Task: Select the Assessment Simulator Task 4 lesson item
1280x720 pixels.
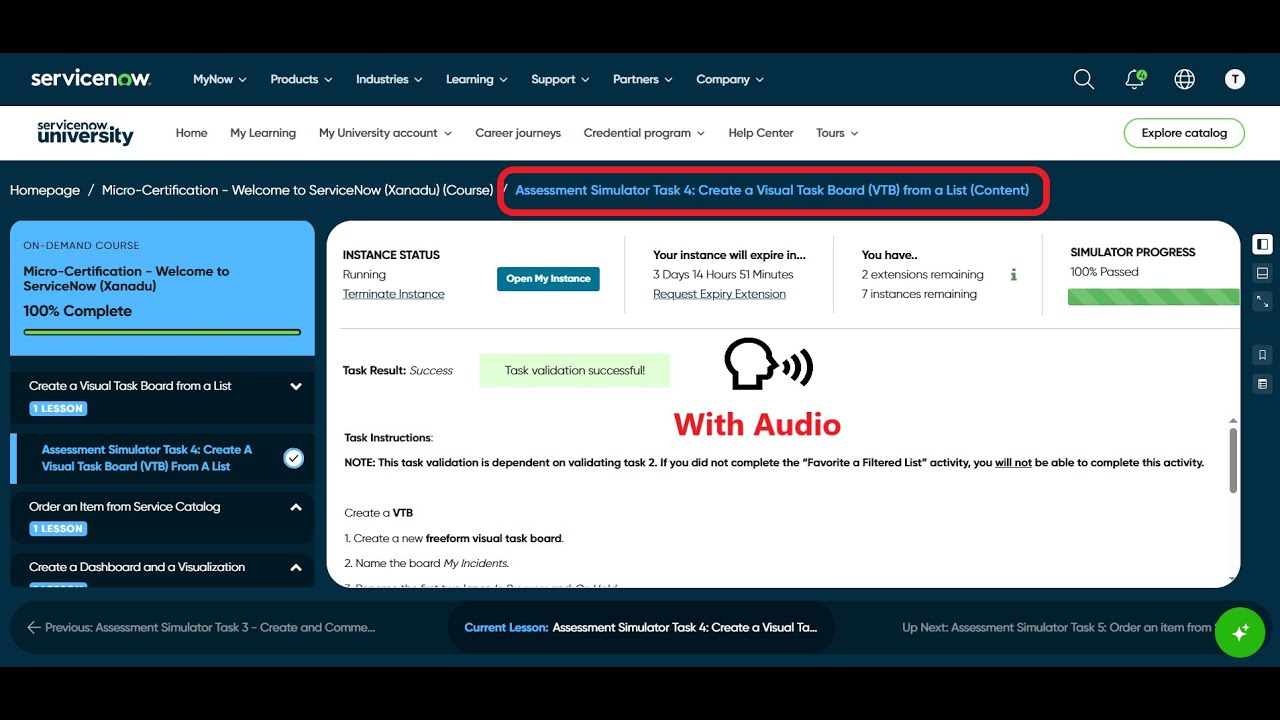Action: (x=162, y=458)
